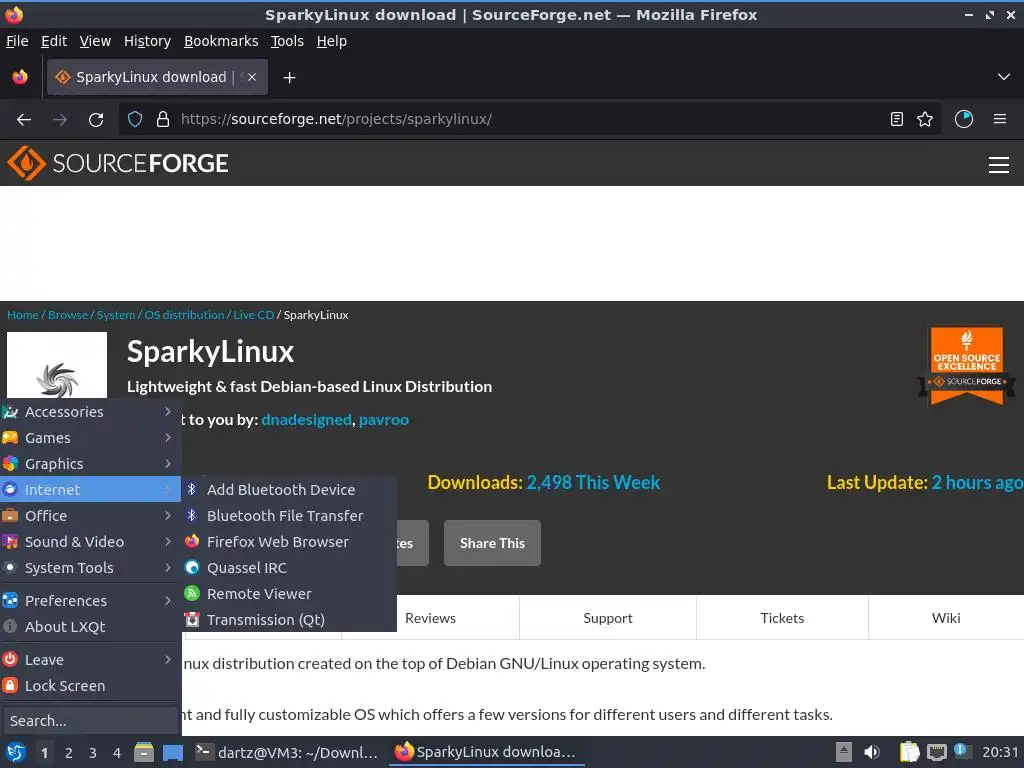
Task: Launch Add Bluetooth Device
Action: 289,490
